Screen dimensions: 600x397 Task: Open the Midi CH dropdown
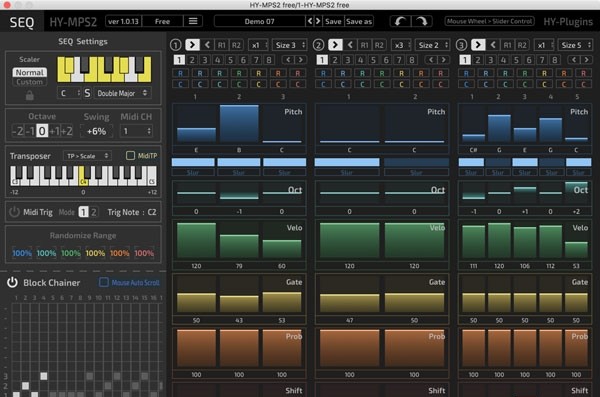[x=136, y=131]
